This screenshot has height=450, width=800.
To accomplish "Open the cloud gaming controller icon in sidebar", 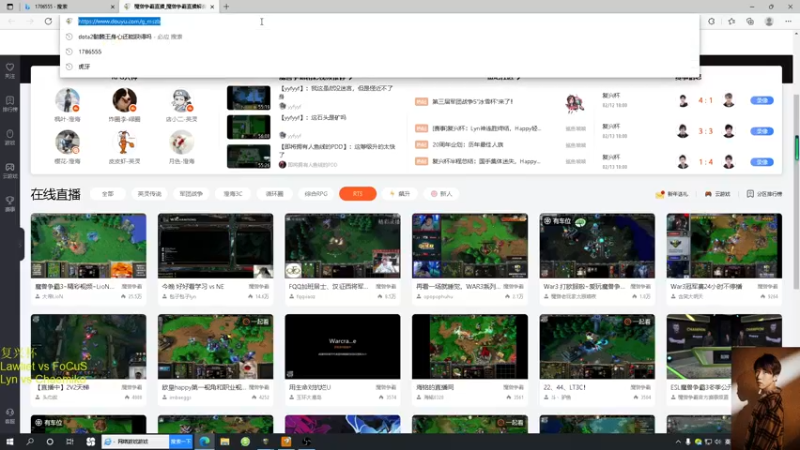I will pyautogui.click(x=10, y=167).
